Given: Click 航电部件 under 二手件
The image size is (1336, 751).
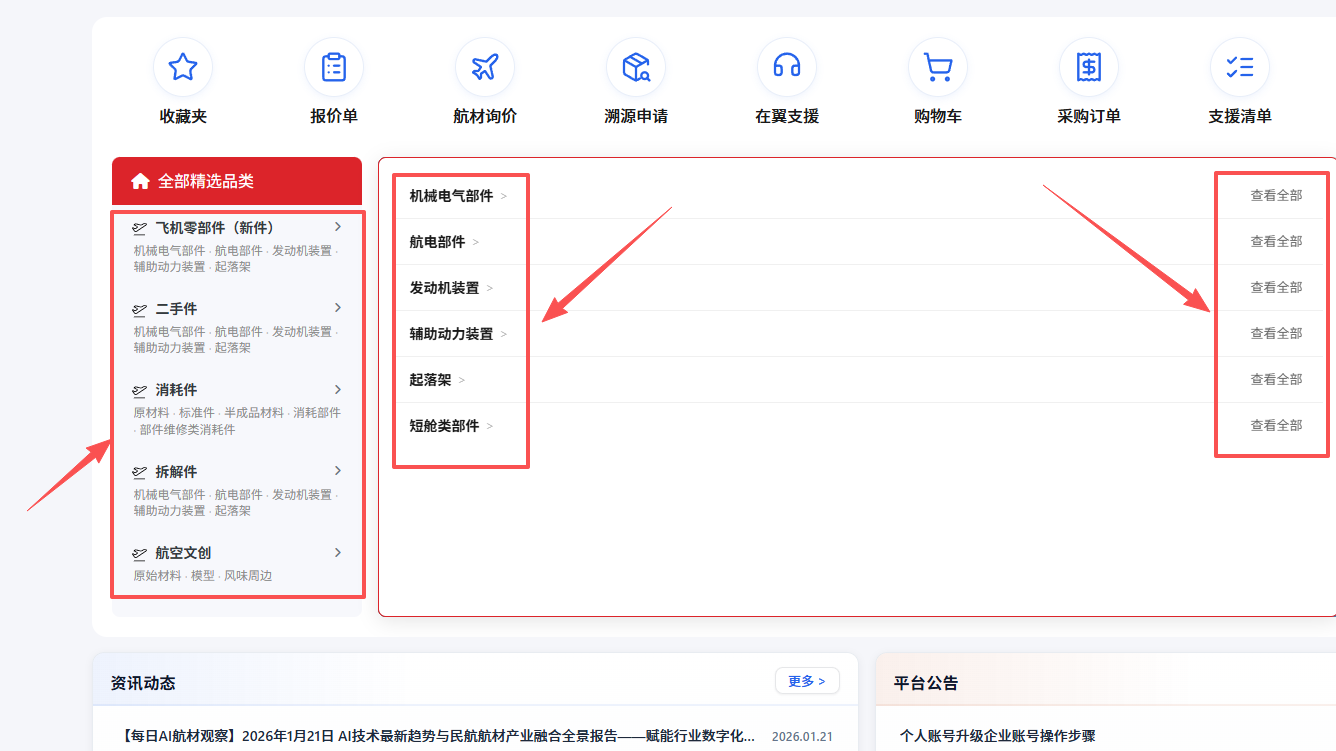Looking at the screenshot, I should click(x=239, y=332).
